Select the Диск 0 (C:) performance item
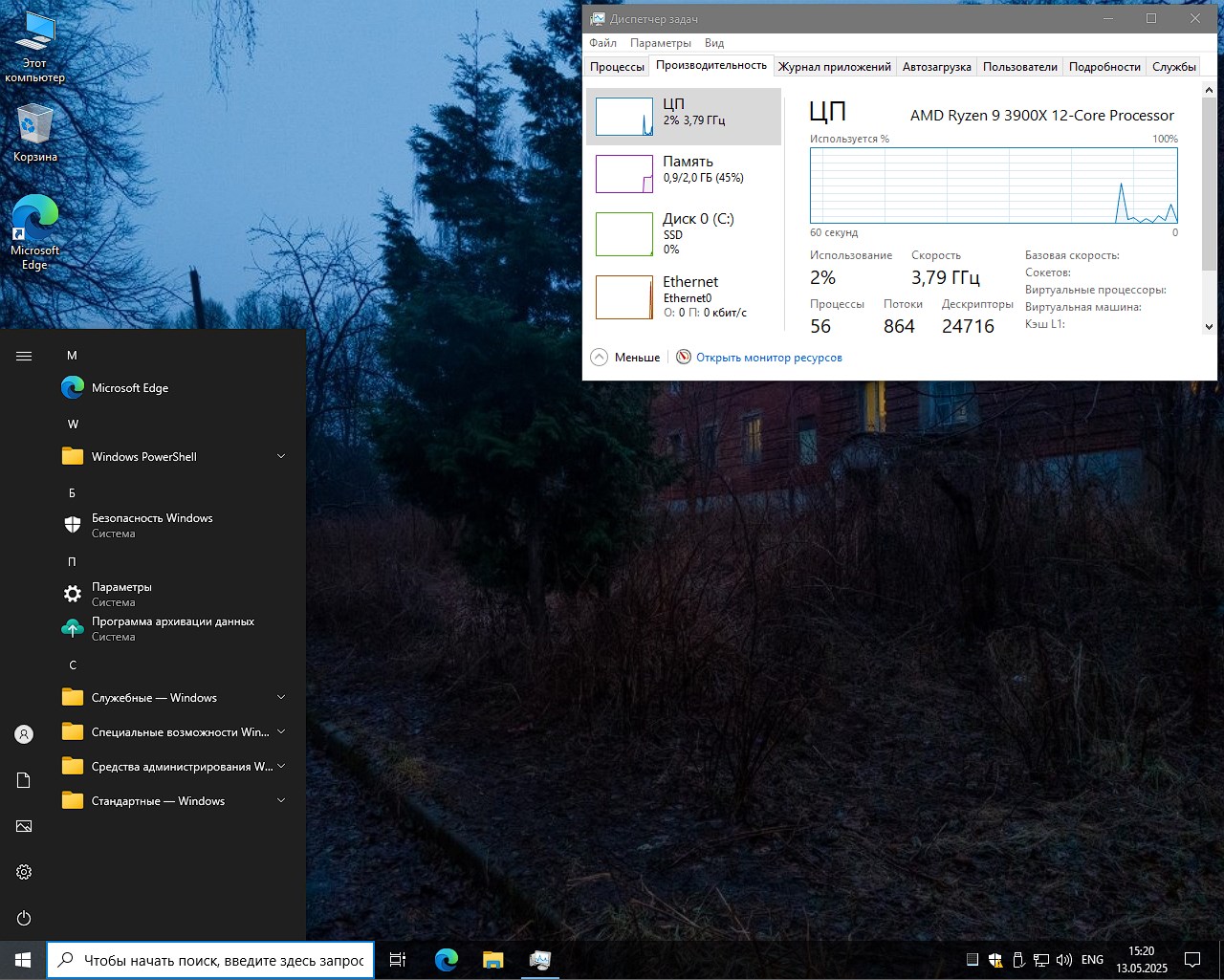 tap(684, 234)
